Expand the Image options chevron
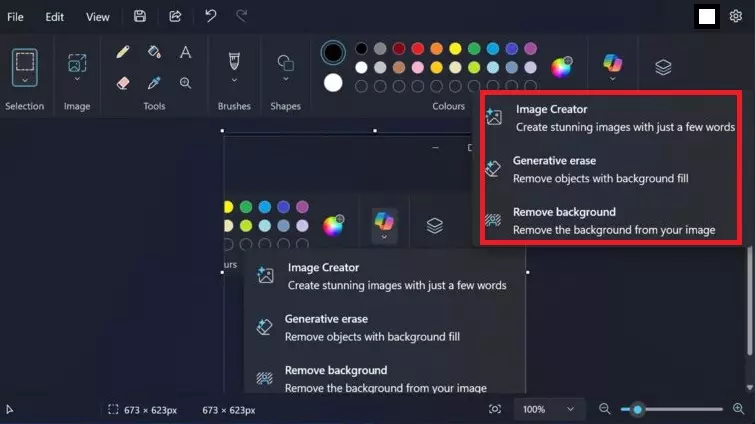The height and width of the screenshot is (424, 755). [x=77, y=79]
